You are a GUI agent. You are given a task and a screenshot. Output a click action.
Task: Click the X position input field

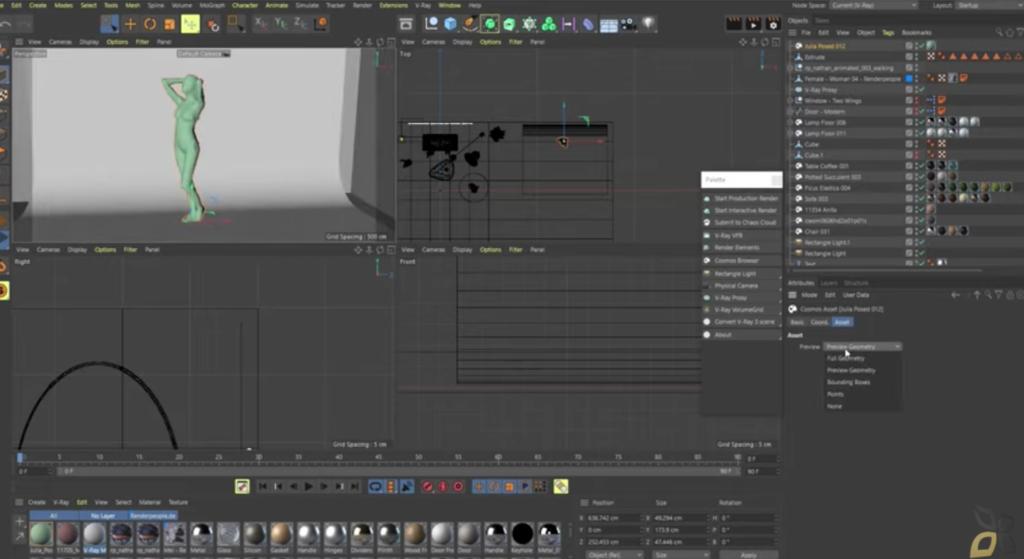click(614, 518)
